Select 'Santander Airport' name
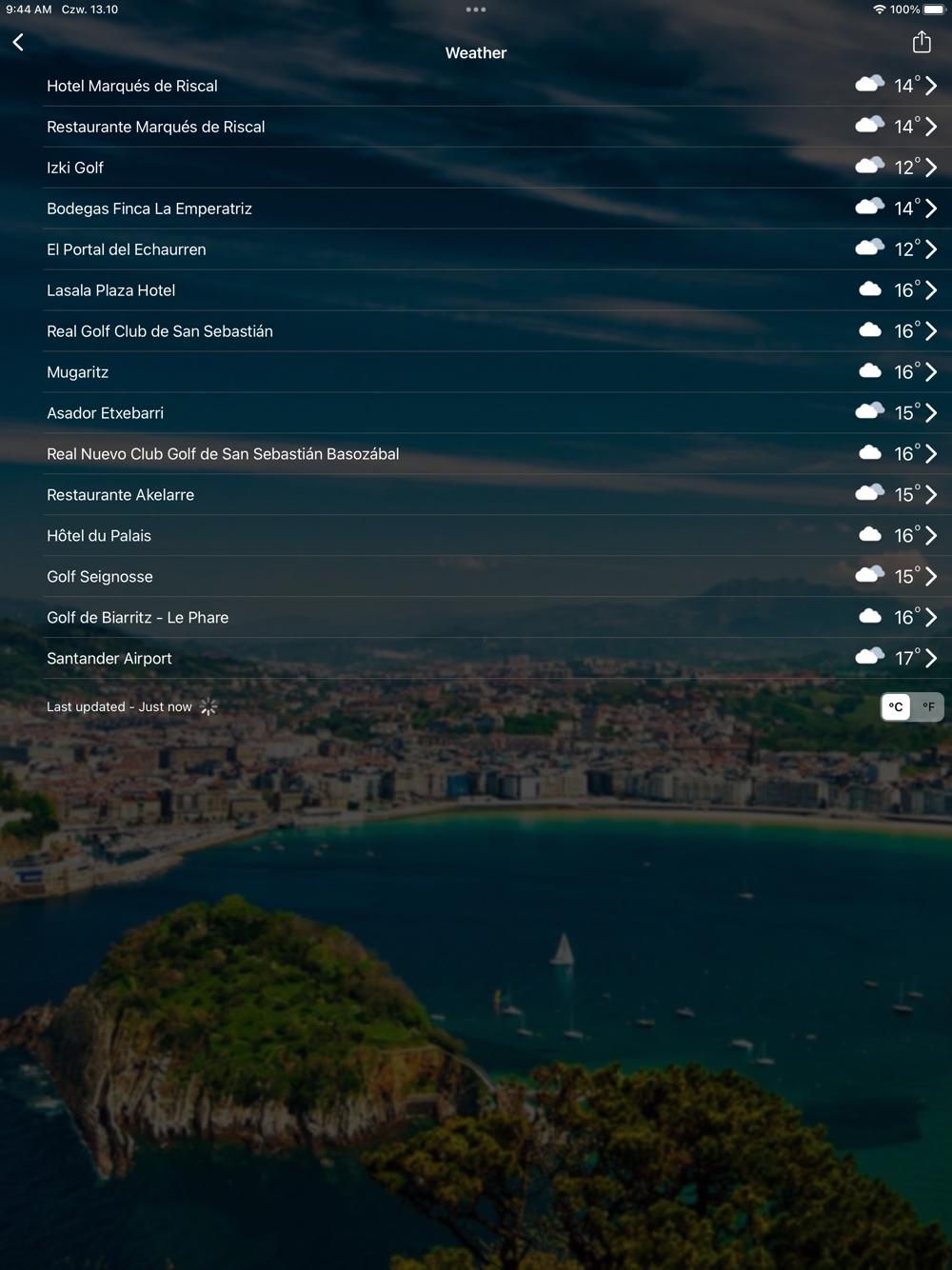Screen dimensions: 952x1270 (109, 659)
